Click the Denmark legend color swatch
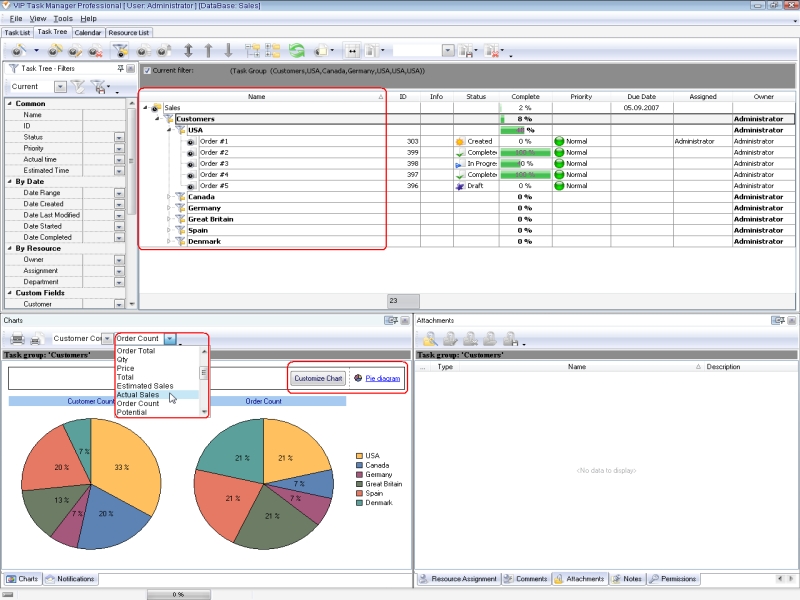 359,503
